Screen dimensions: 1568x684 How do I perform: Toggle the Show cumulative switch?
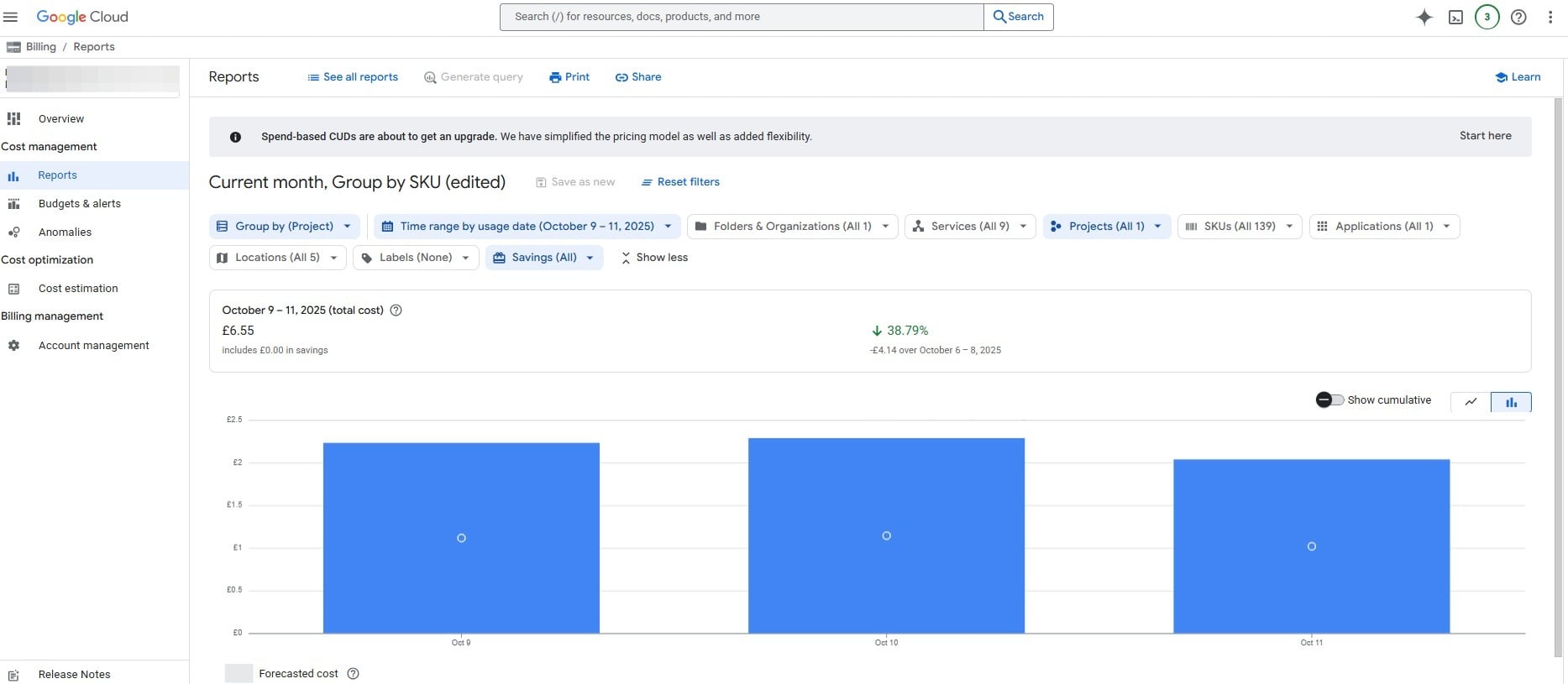pyautogui.click(x=1329, y=399)
